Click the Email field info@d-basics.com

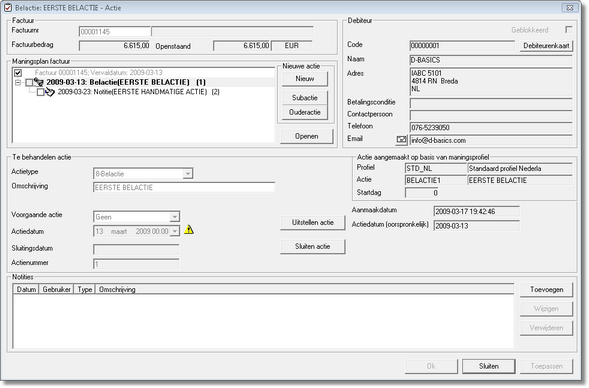pos(491,140)
